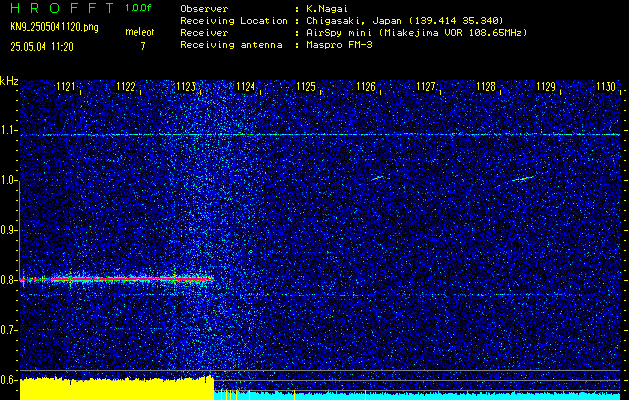
Task: Click the HROFFT program title
Action: pyautogui.click(x=63, y=8)
